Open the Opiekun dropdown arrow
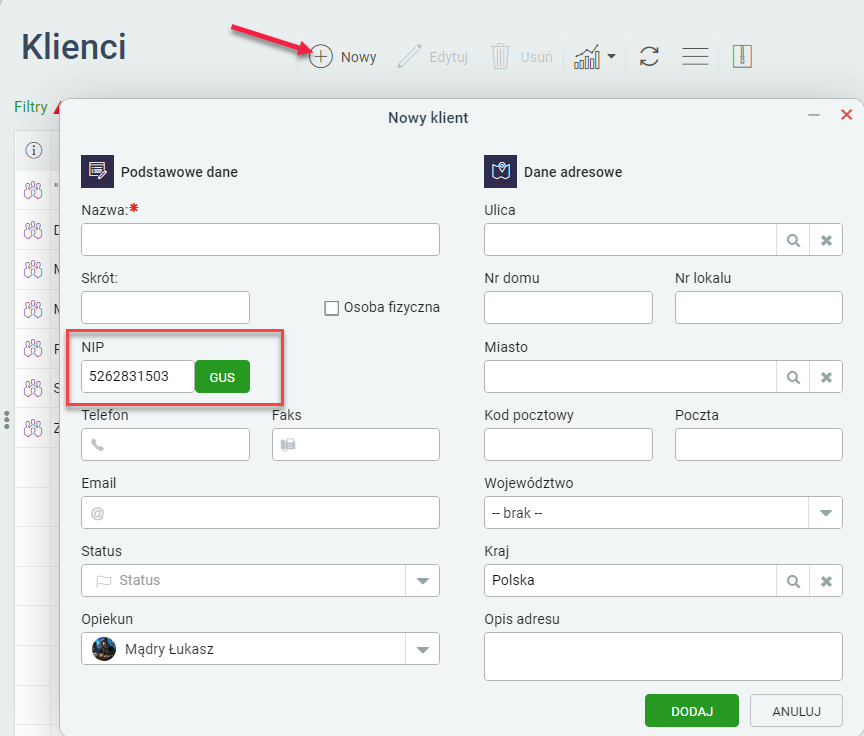This screenshot has width=864, height=736. click(423, 650)
